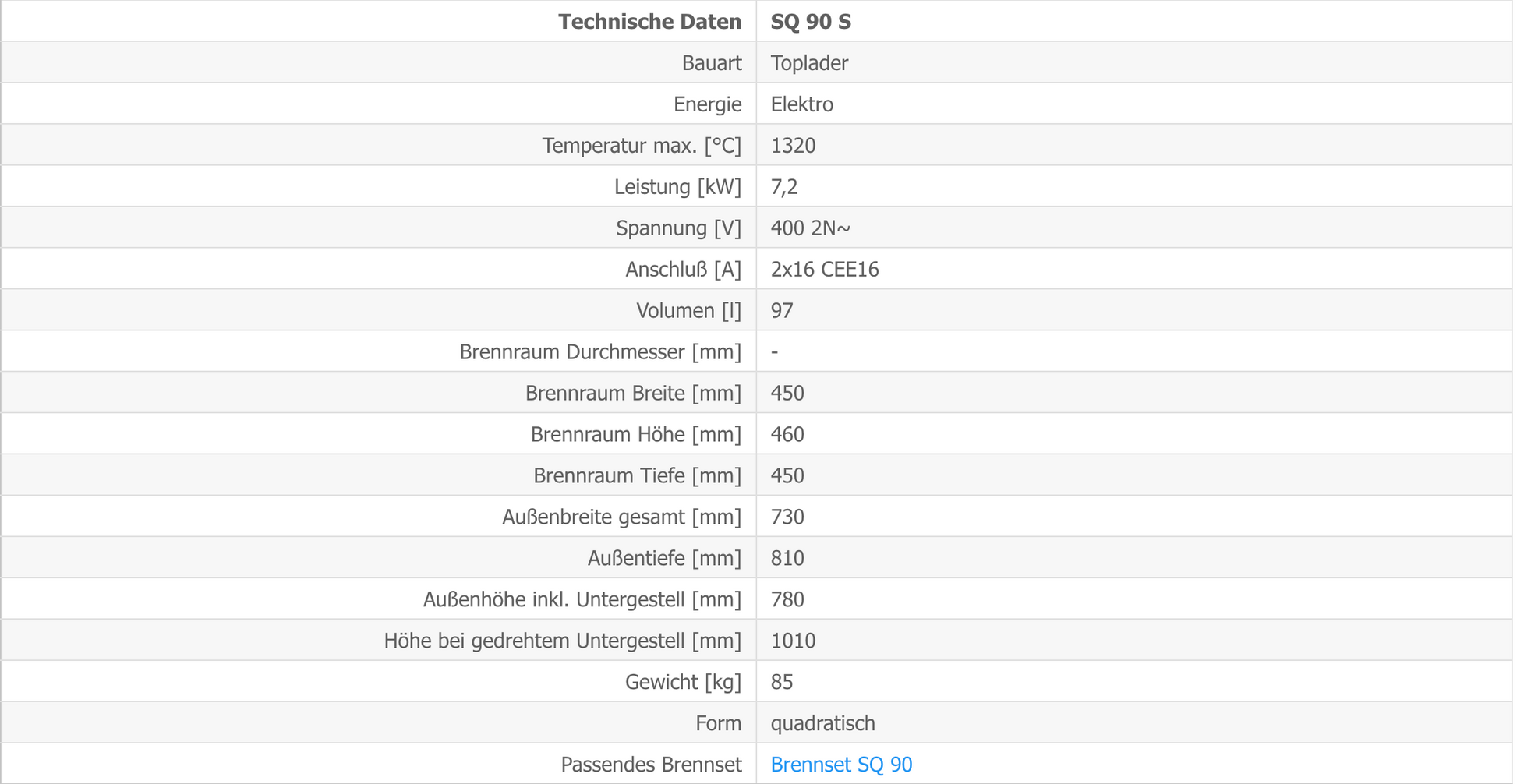Select the Brennraum Breite [mm] label
This screenshot has height=784, width=1517.
point(633,394)
